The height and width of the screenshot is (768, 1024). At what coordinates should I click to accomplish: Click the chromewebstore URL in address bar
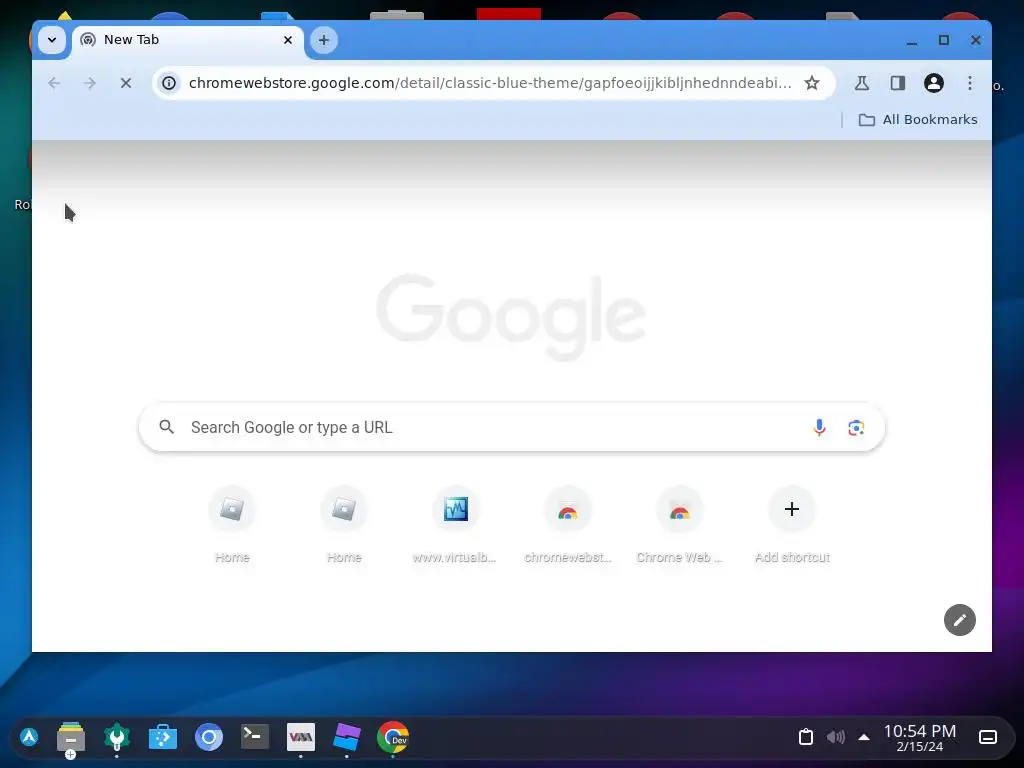pyautogui.click(x=490, y=83)
